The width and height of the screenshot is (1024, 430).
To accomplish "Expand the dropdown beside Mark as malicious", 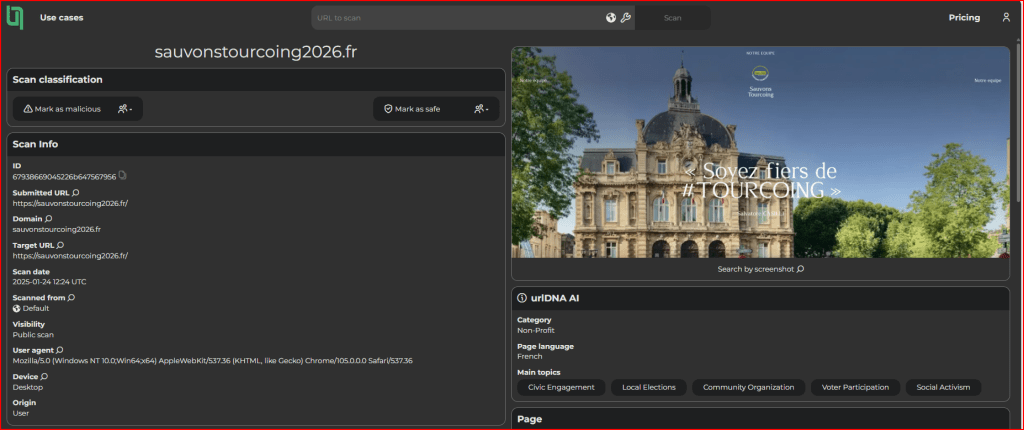I will click(125, 109).
